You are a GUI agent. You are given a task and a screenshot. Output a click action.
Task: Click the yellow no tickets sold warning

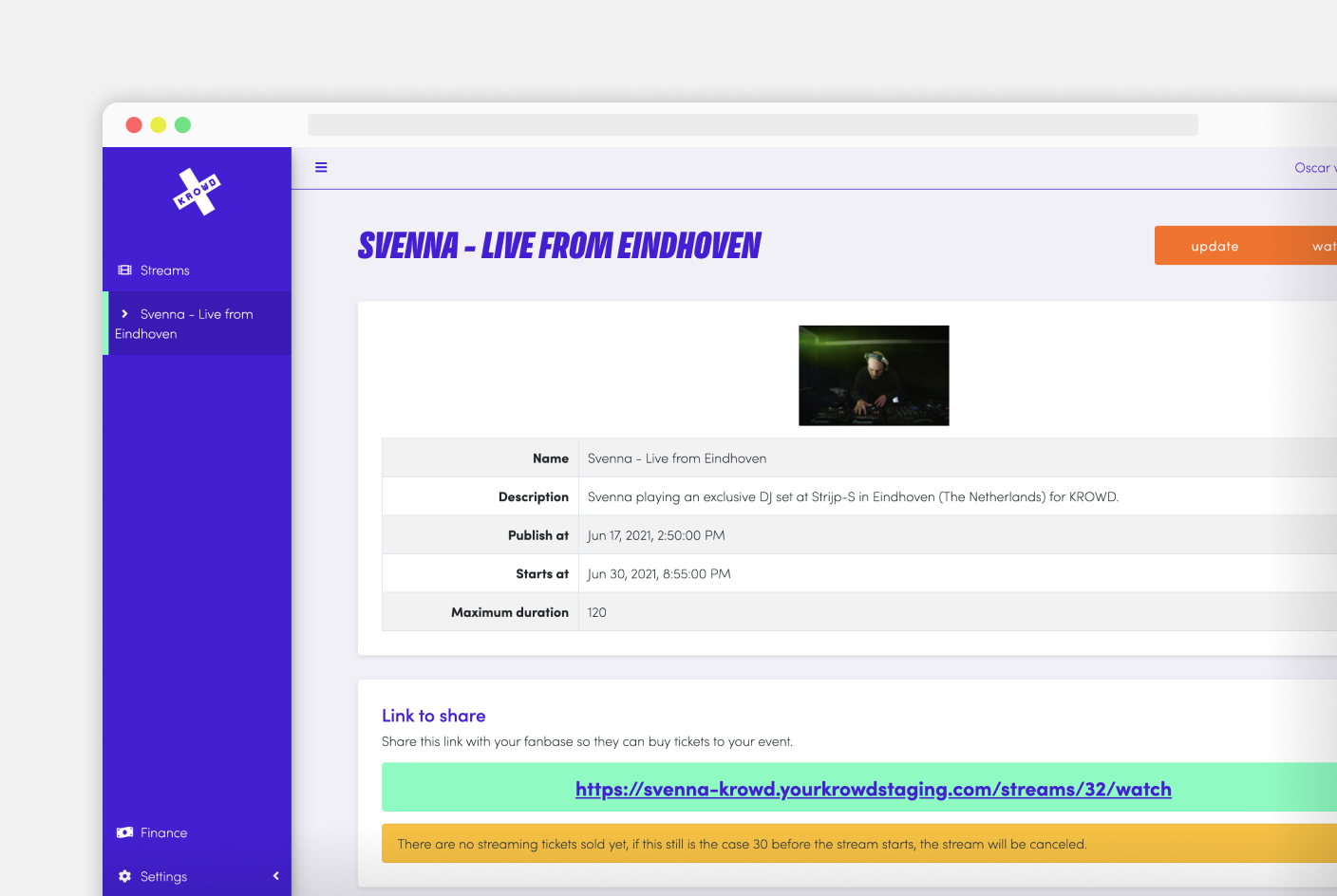(x=858, y=844)
